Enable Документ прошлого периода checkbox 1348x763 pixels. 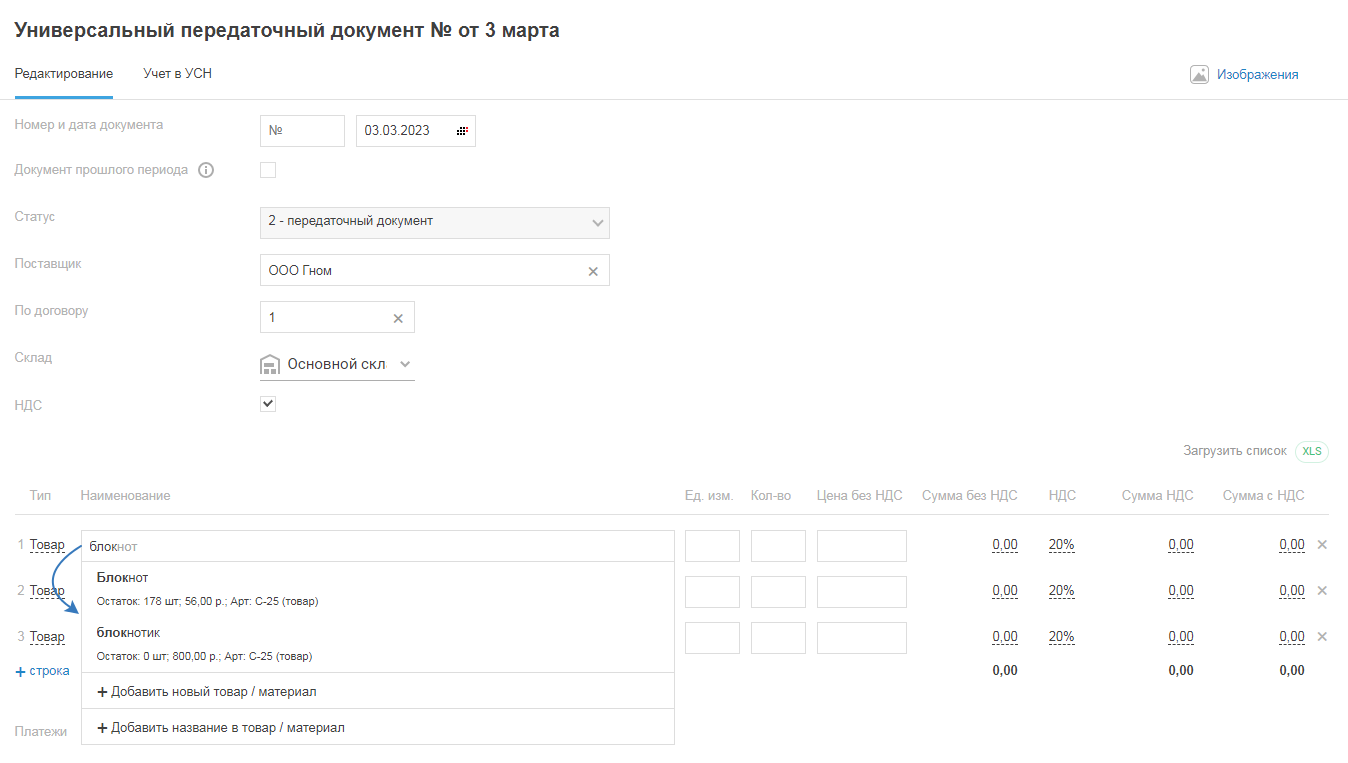pos(268,170)
